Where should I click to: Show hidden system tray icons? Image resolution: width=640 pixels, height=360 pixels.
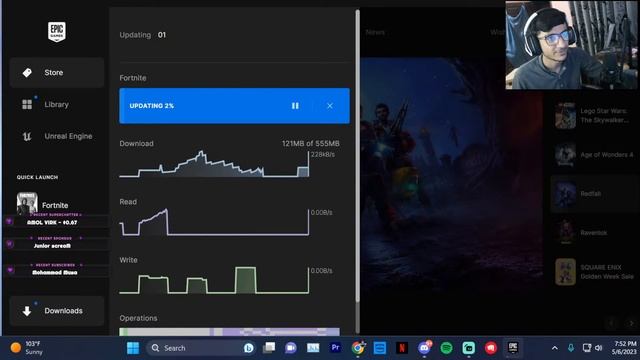point(555,348)
